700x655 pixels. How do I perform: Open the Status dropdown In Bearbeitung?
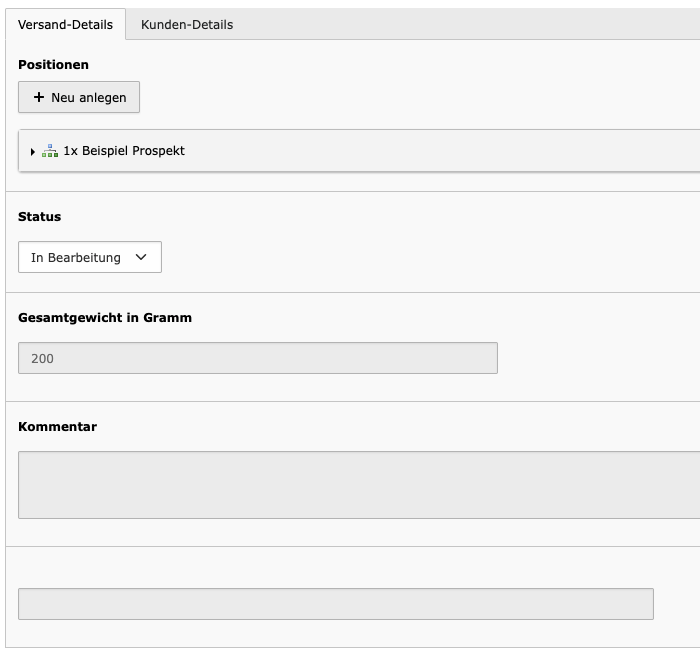click(x=90, y=257)
